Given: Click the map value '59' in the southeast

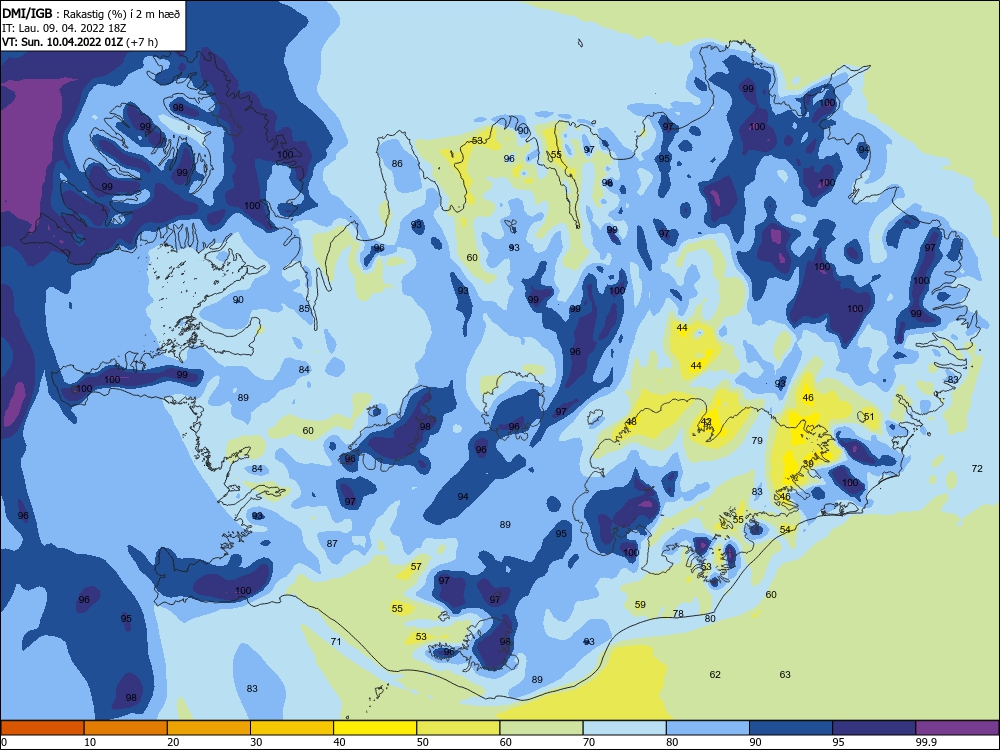Looking at the screenshot, I should coord(640,605).
